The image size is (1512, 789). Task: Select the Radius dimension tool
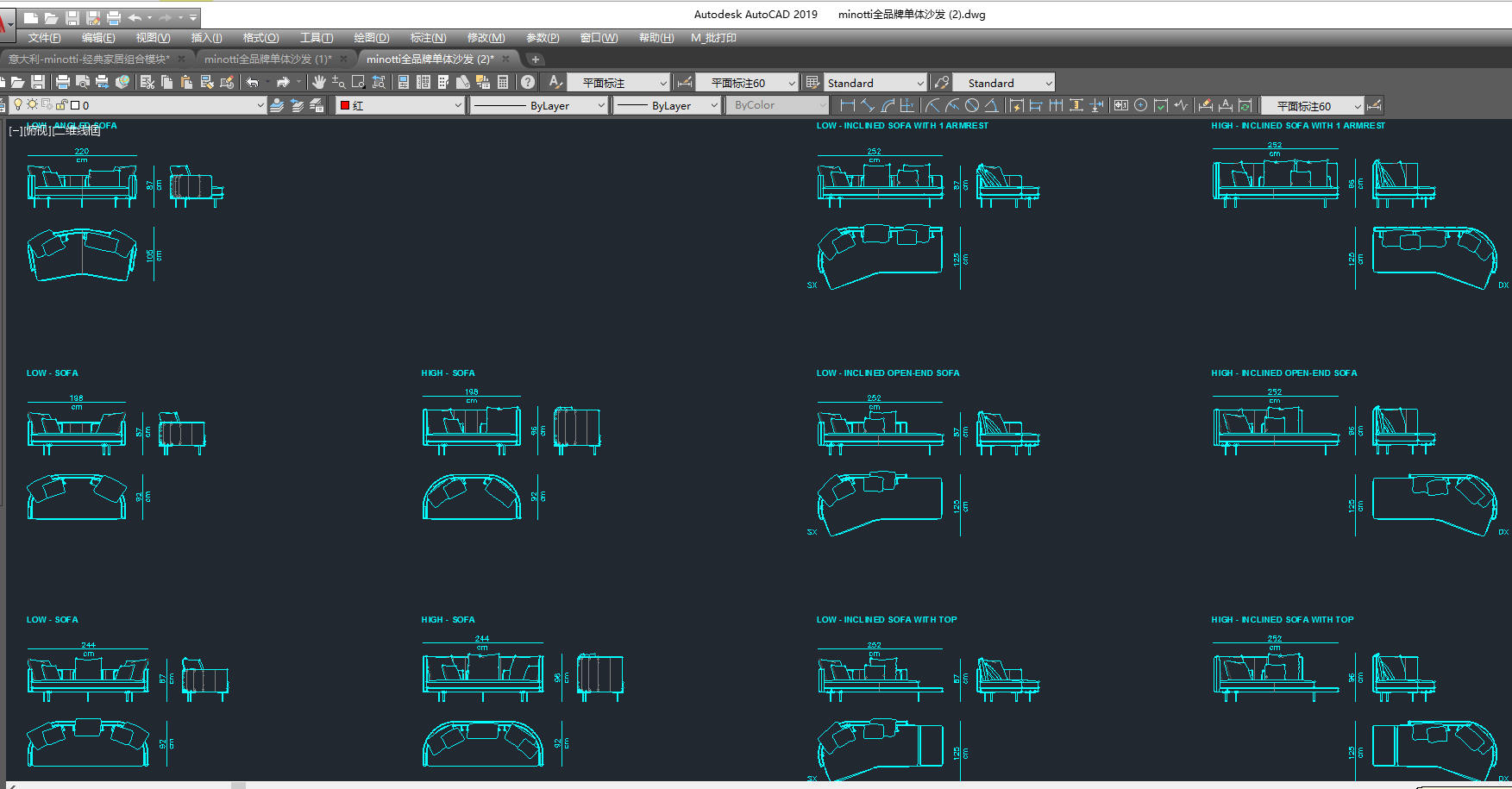click(x=932, y=105)
